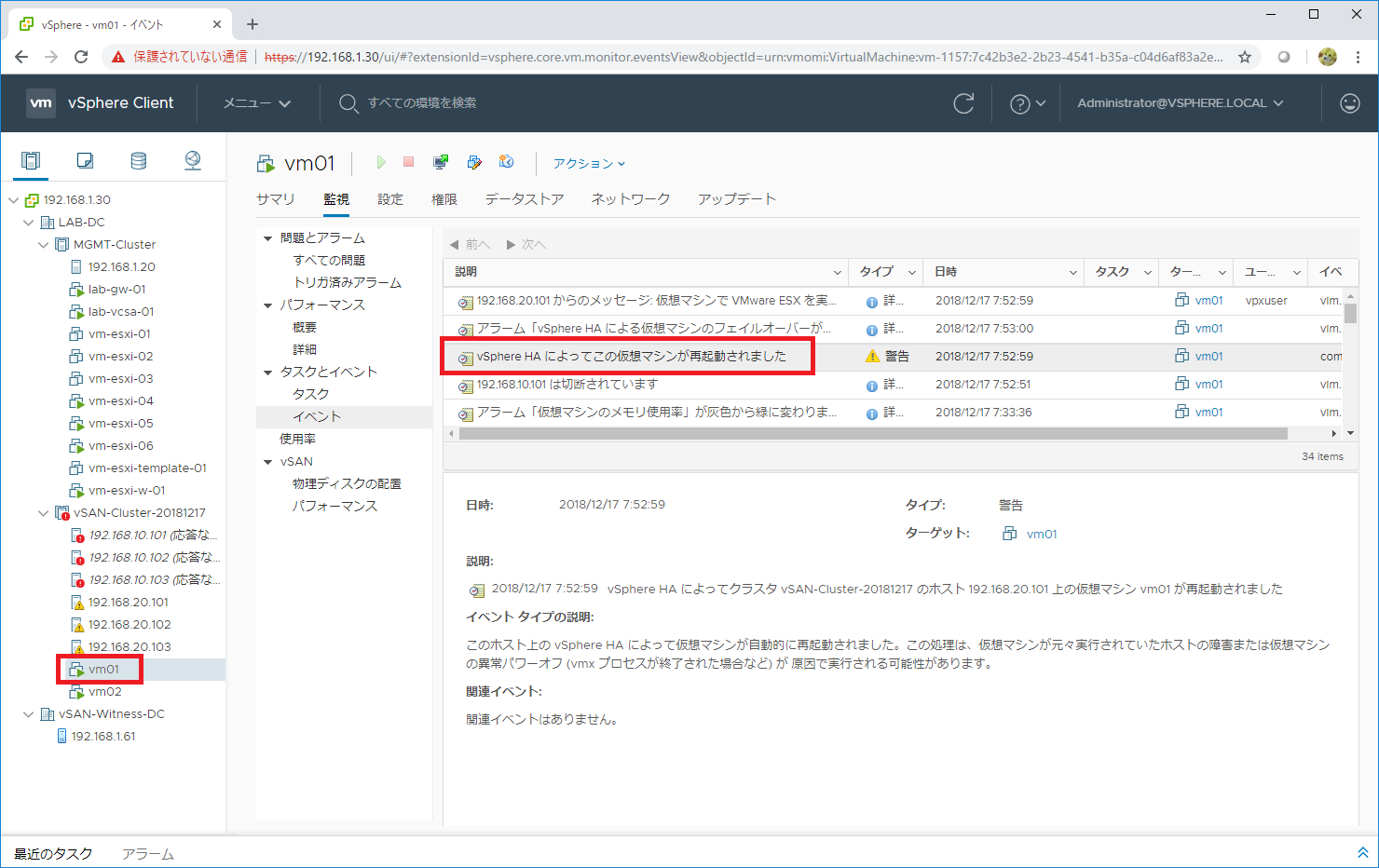Open the メニュー dropdown

click(x=257, y=103)
